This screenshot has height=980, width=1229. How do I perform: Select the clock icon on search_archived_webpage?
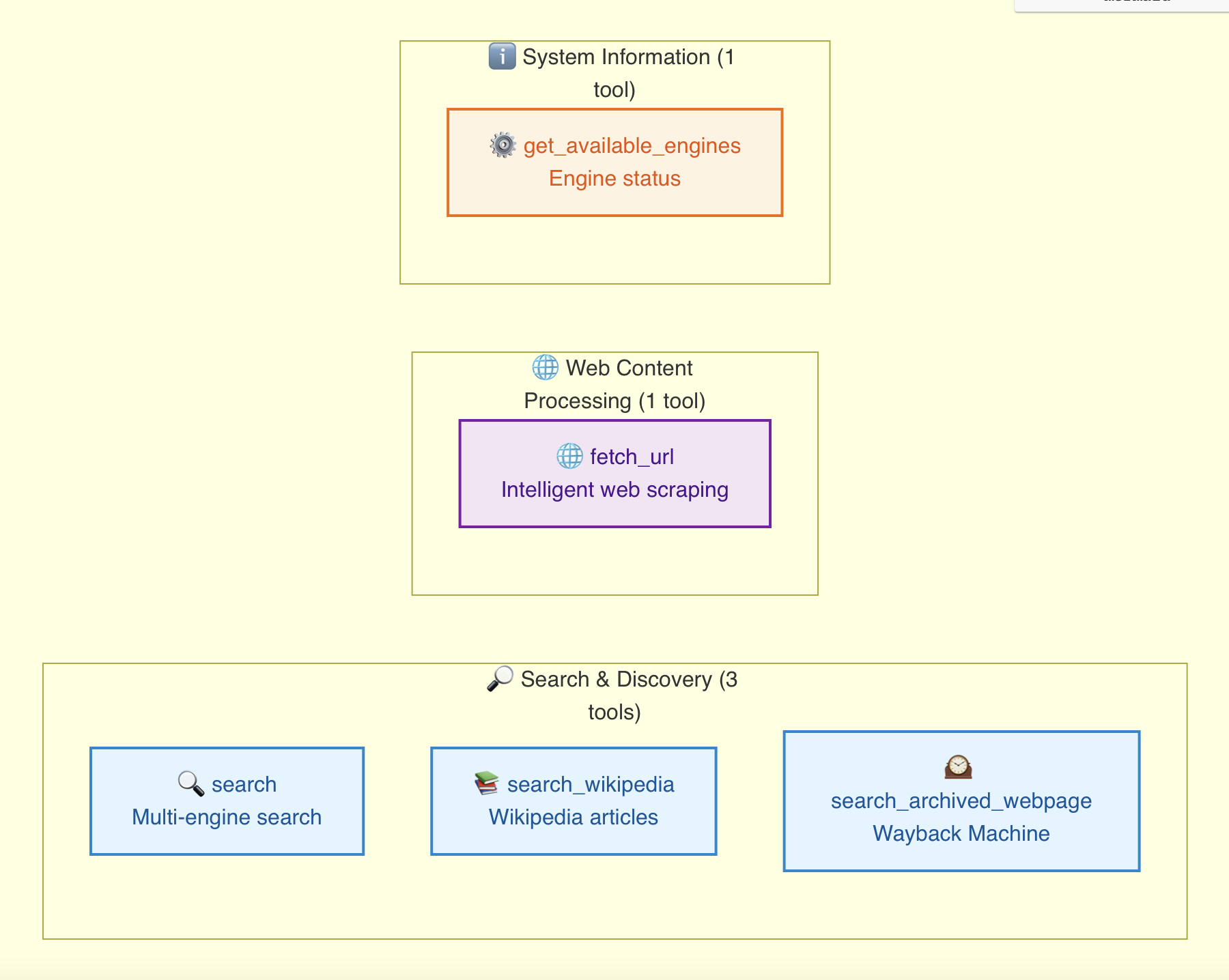[x=959, y=768]
